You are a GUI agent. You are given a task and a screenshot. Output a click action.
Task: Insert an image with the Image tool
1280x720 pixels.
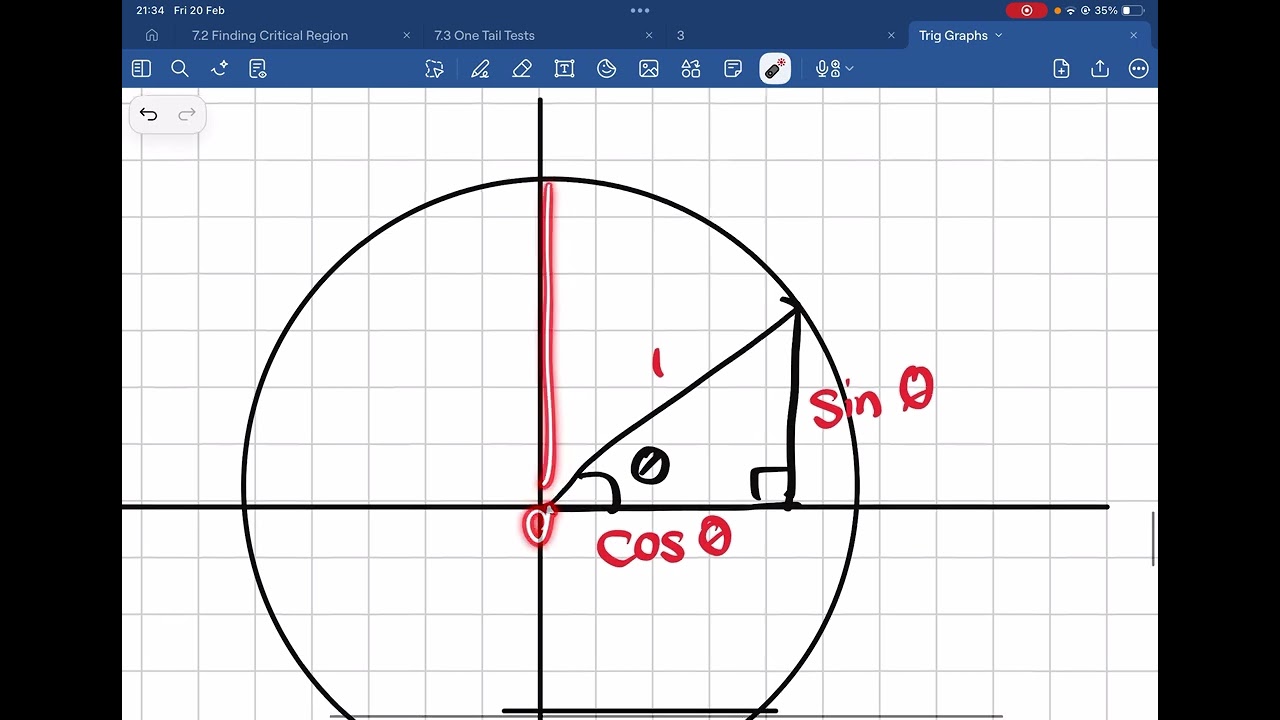649,69
